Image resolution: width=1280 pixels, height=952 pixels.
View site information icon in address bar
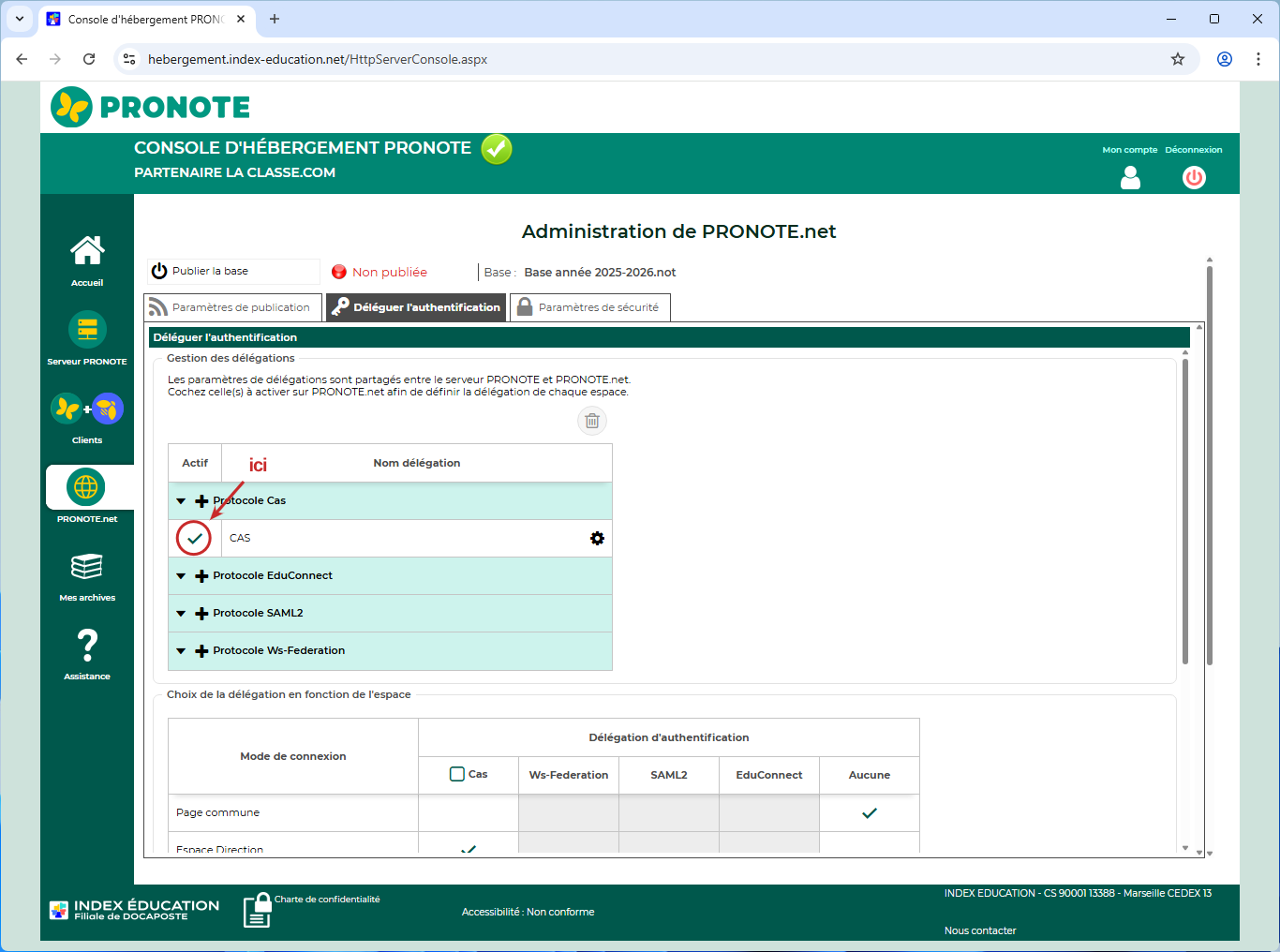pos(129,59)
